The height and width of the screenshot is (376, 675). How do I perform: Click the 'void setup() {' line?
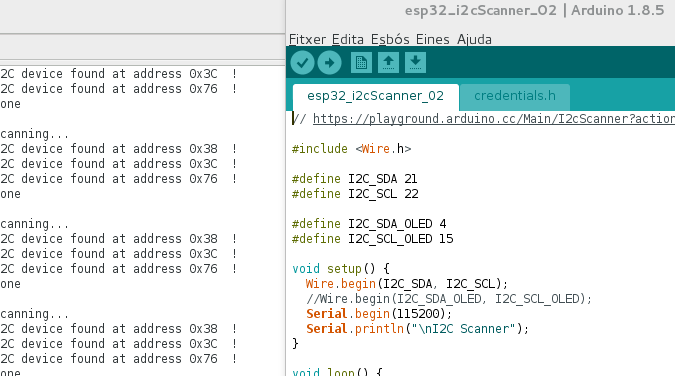pos(341,269)
